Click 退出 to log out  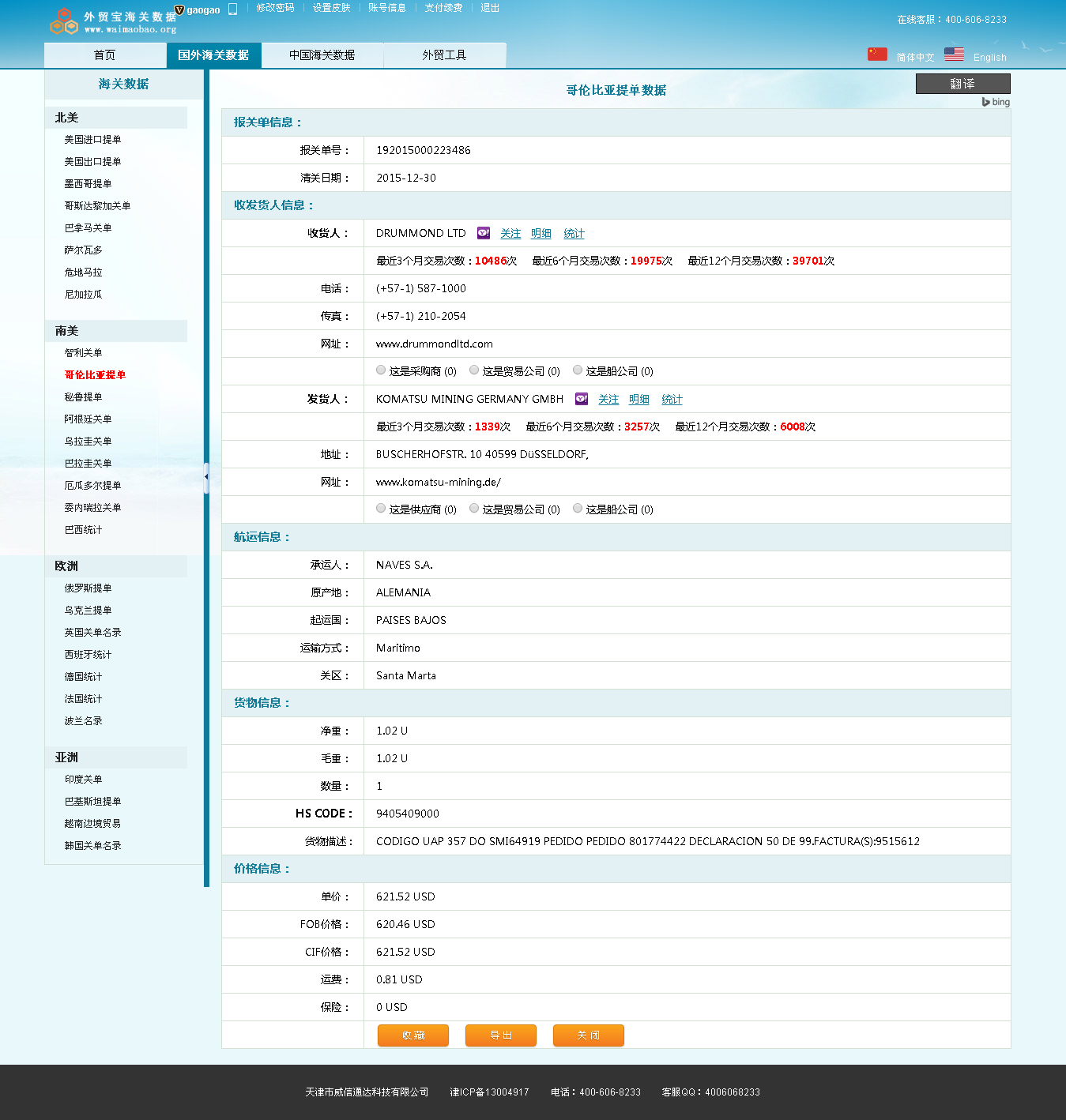coord(490,8)
